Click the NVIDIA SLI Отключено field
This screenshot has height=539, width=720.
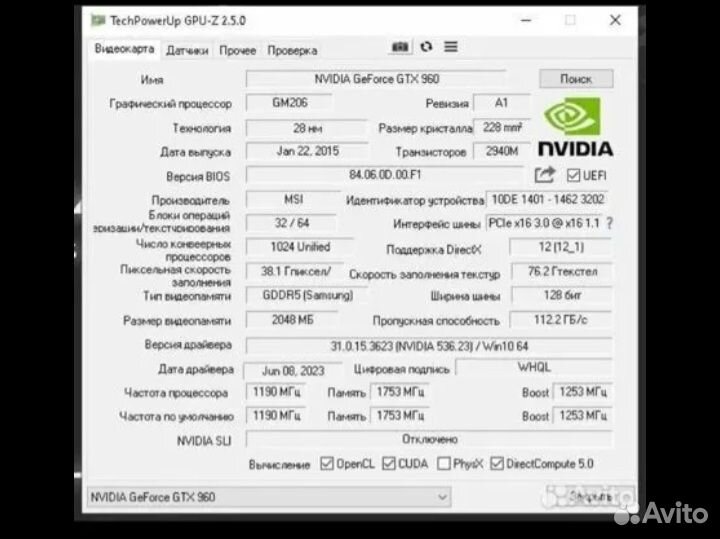click(x=429, y=439)
